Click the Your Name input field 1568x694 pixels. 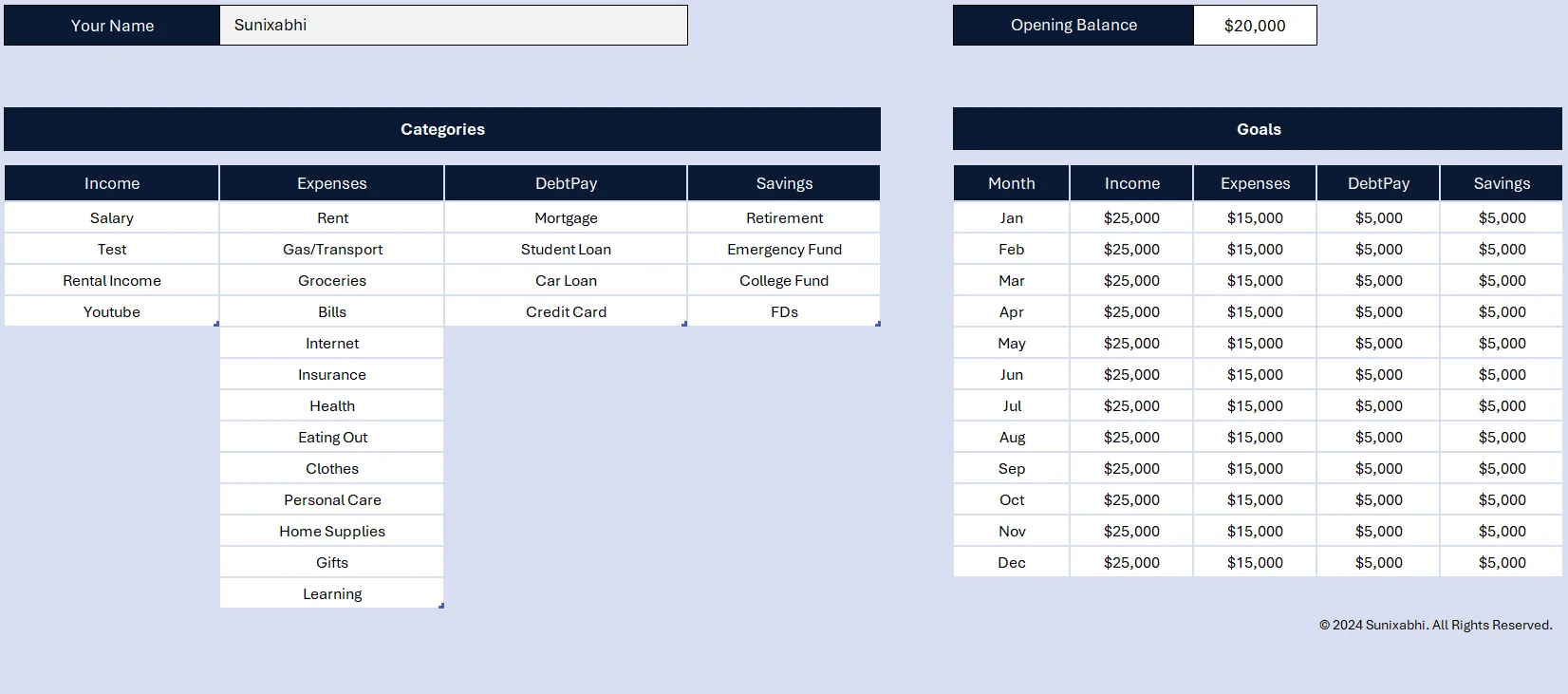click(x=454, y=25)
